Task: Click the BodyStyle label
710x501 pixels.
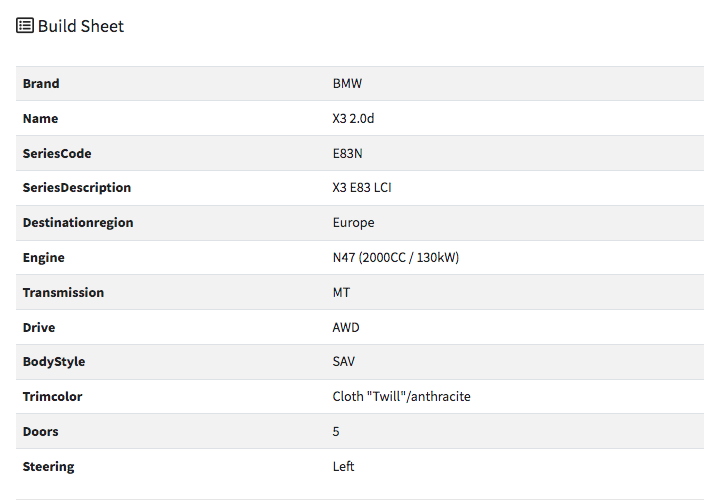Action: pyautogui.click(x=54, y=362)
